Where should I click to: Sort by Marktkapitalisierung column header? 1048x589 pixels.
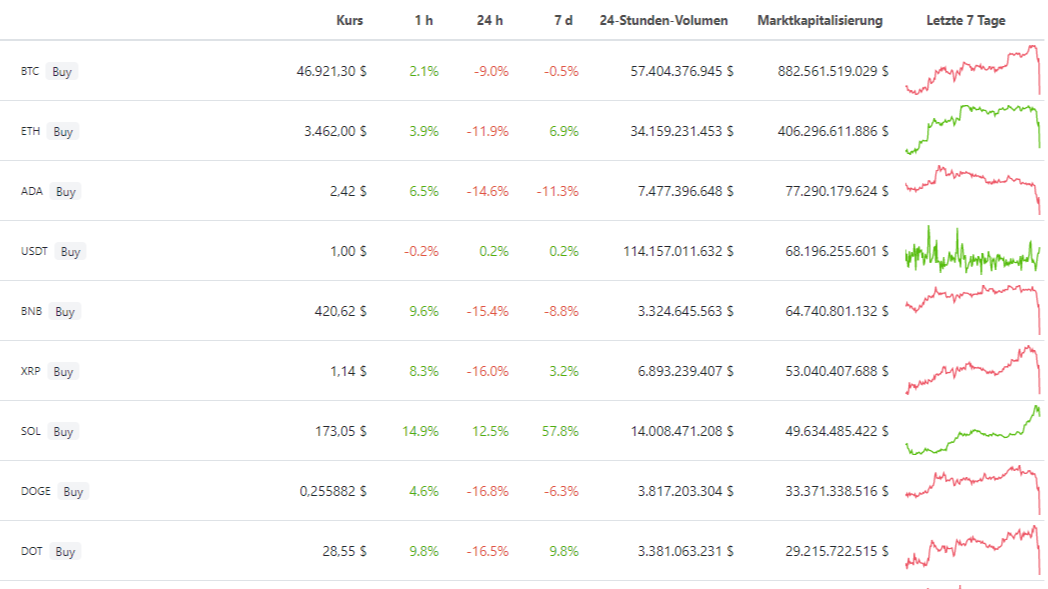pos(820,21)
